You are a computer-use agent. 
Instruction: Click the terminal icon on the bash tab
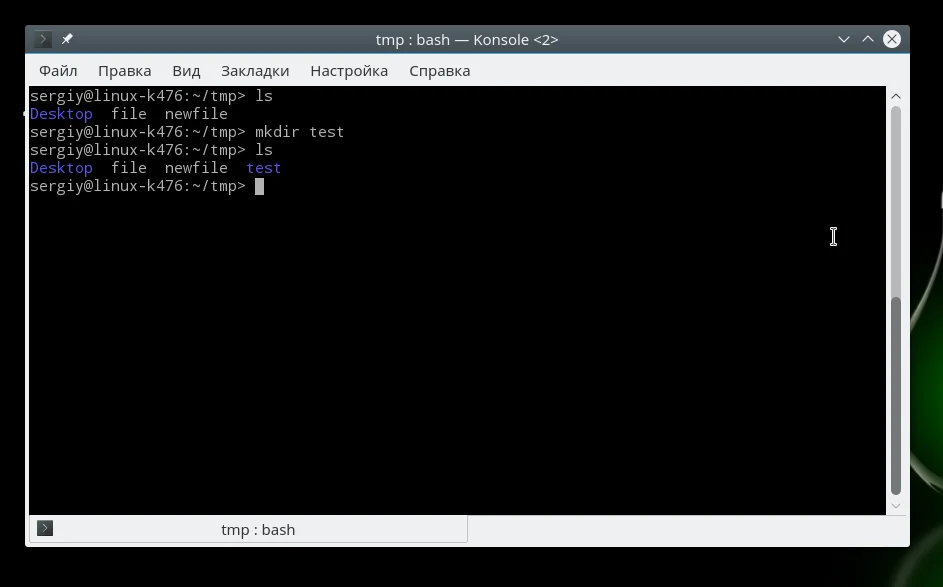[x=45, y=528]
